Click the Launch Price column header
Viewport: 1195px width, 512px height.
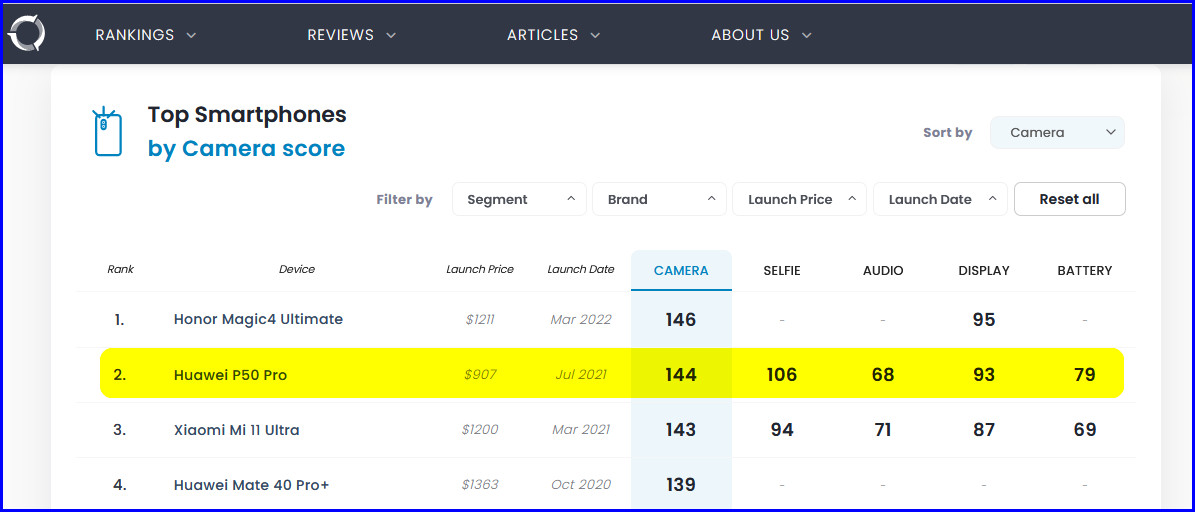tap(480, 270)
